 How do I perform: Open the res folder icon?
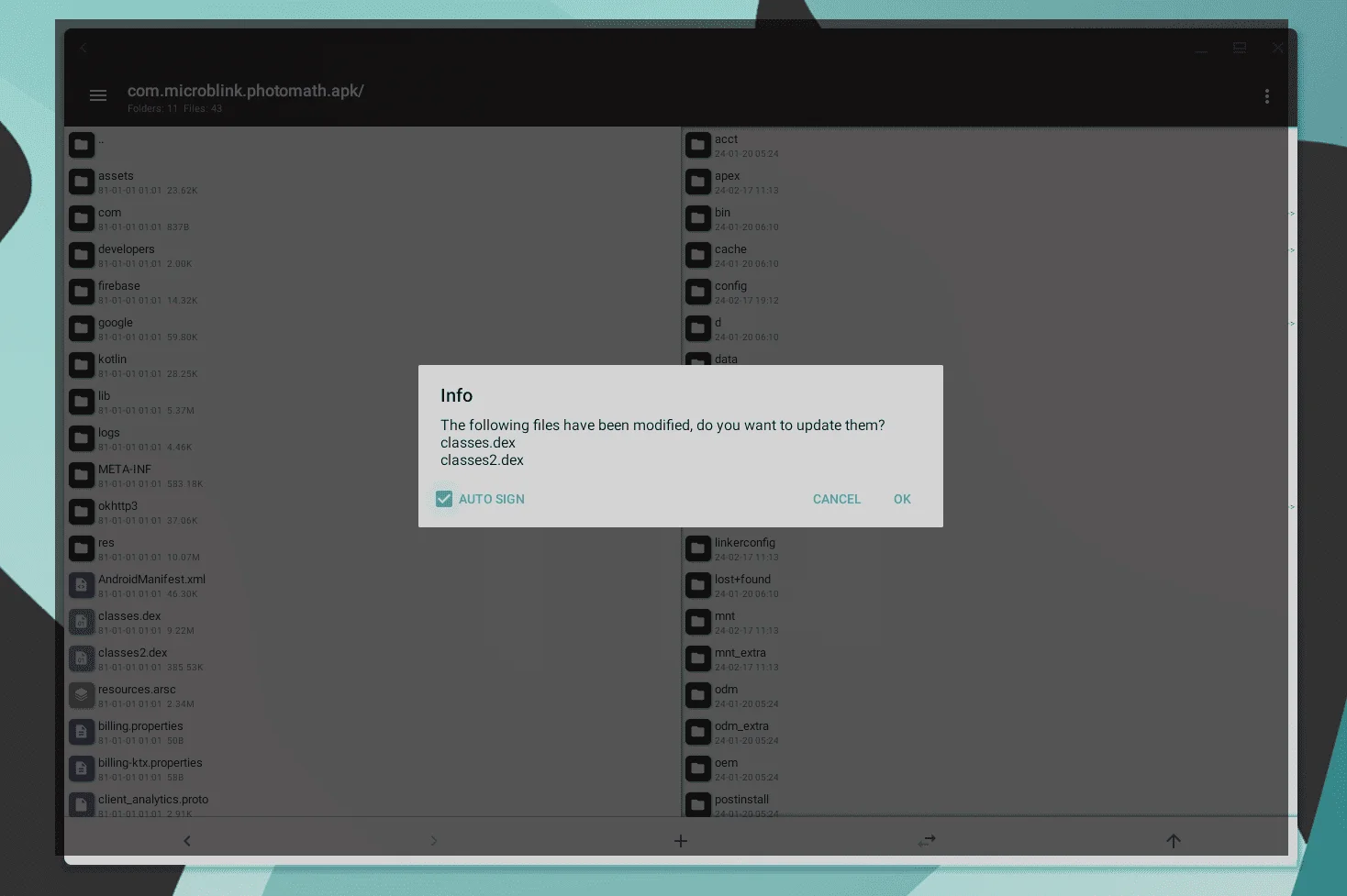coord(82,548)
